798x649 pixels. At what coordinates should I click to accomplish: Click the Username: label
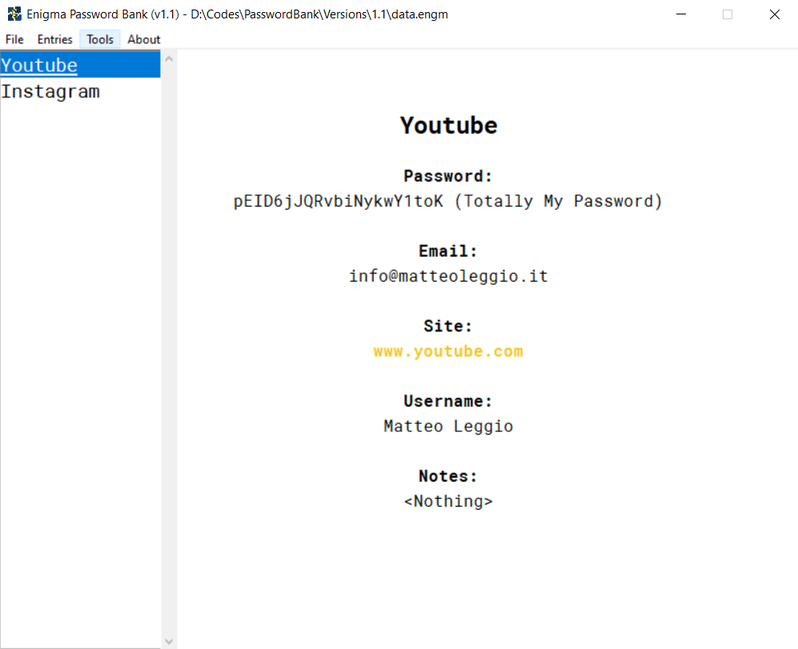click(x=448, y=401)
